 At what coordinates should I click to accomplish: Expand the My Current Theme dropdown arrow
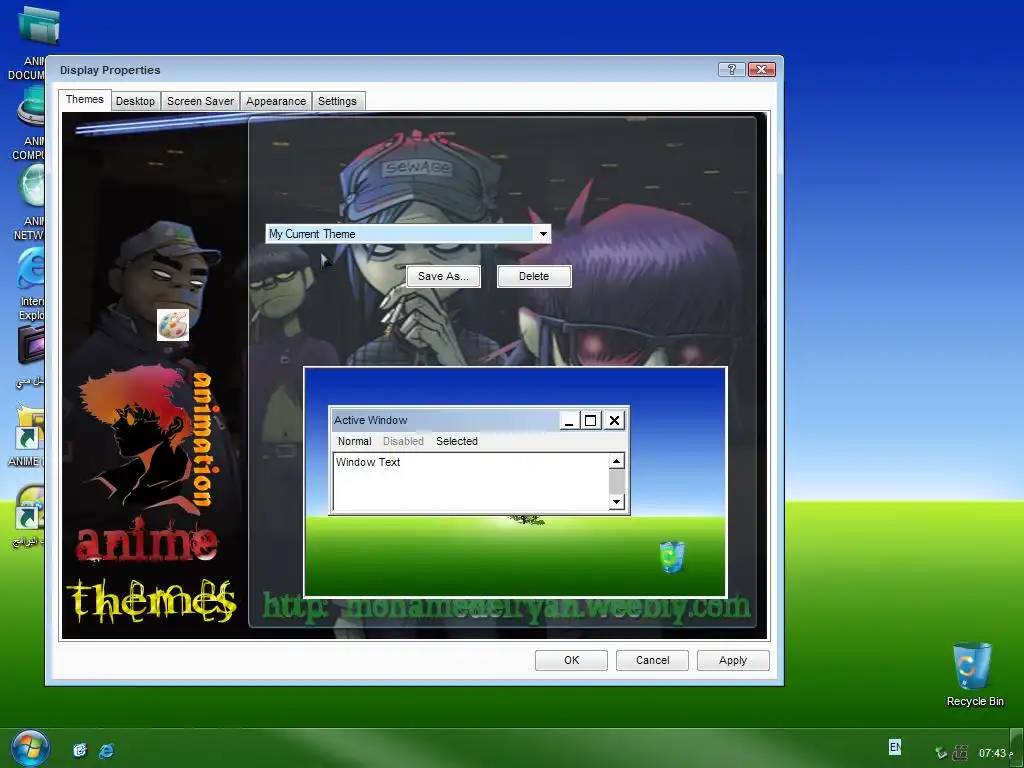click(x=543, y=234)
